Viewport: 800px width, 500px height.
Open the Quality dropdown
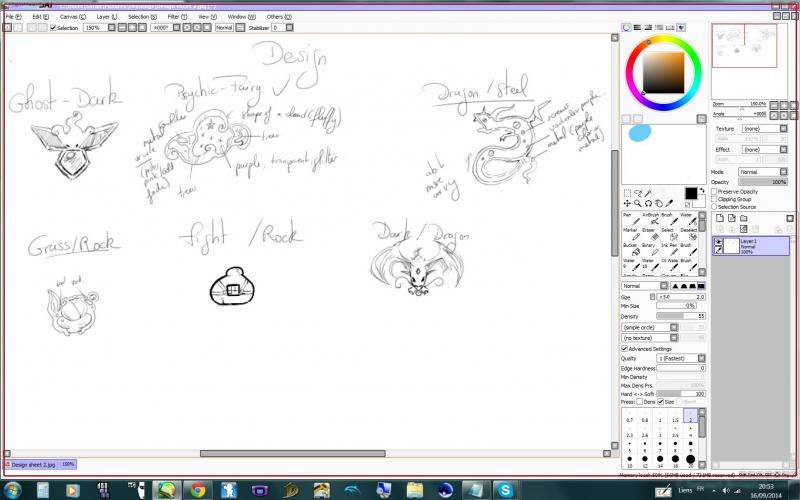tap(681, 359)
